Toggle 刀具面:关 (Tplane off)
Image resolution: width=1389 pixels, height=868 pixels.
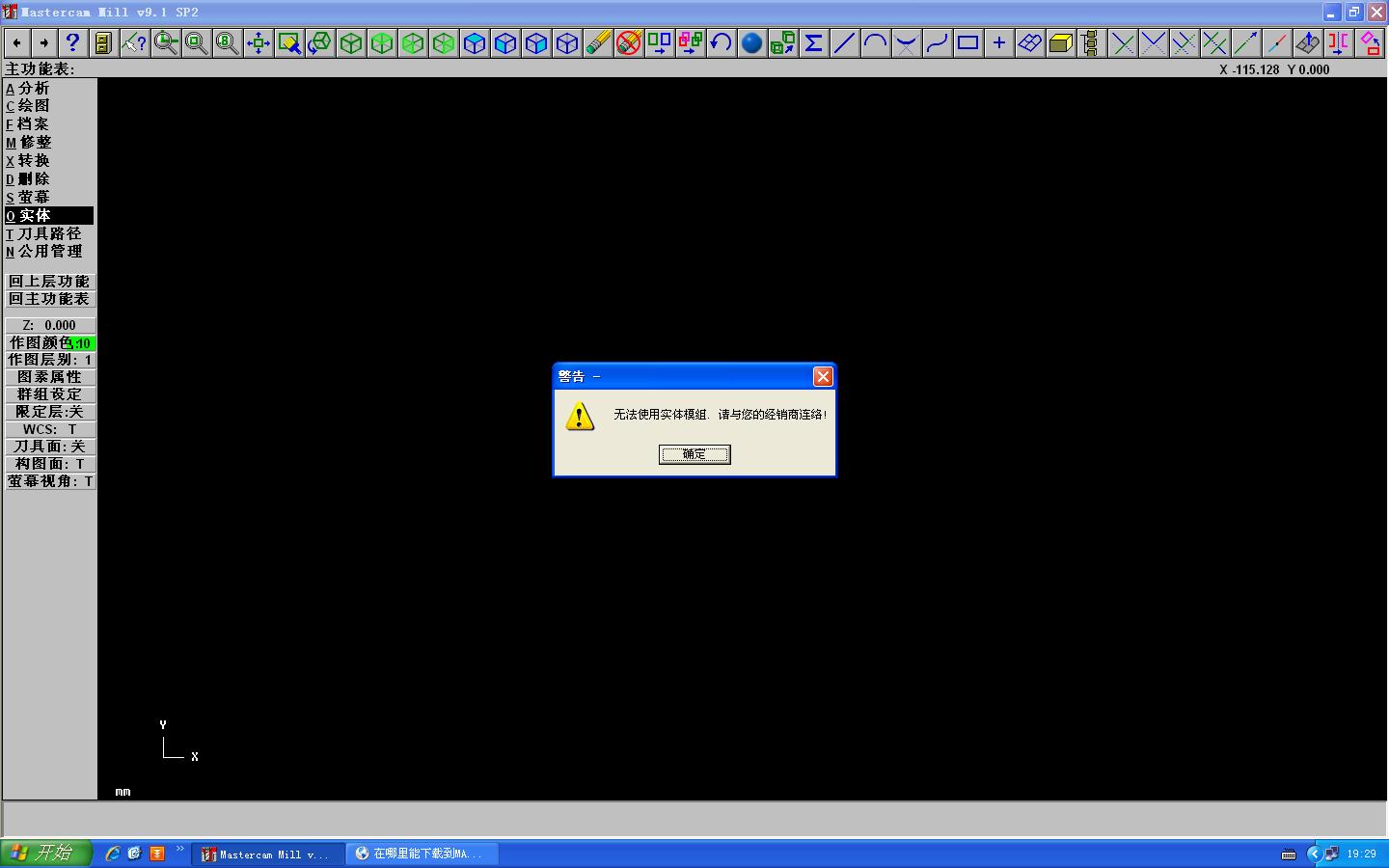pyautogui.click(x=50, y=447)
